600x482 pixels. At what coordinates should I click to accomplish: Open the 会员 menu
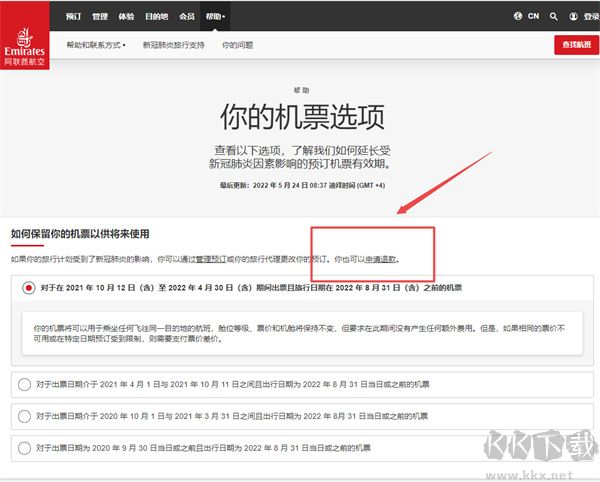pyautogui.click(x=187, y=16)
